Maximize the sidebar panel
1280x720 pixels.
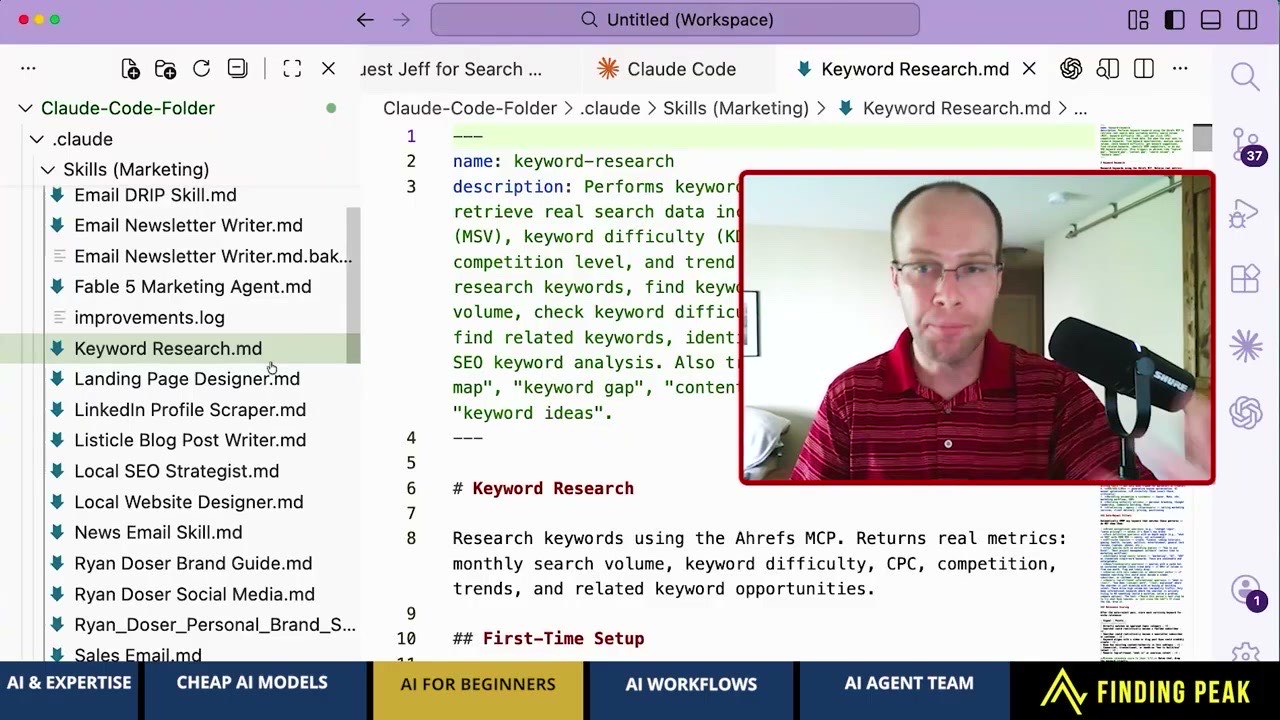pyautogui.click(x=292, y=68)
